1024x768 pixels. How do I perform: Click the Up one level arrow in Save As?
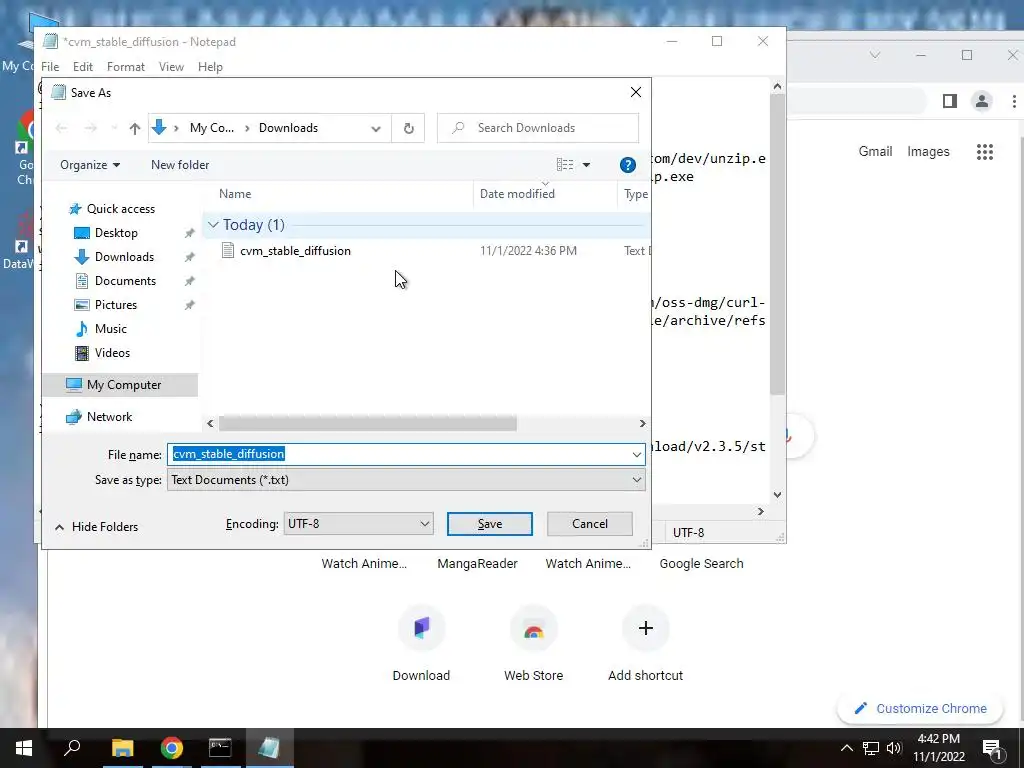point(135,128)
